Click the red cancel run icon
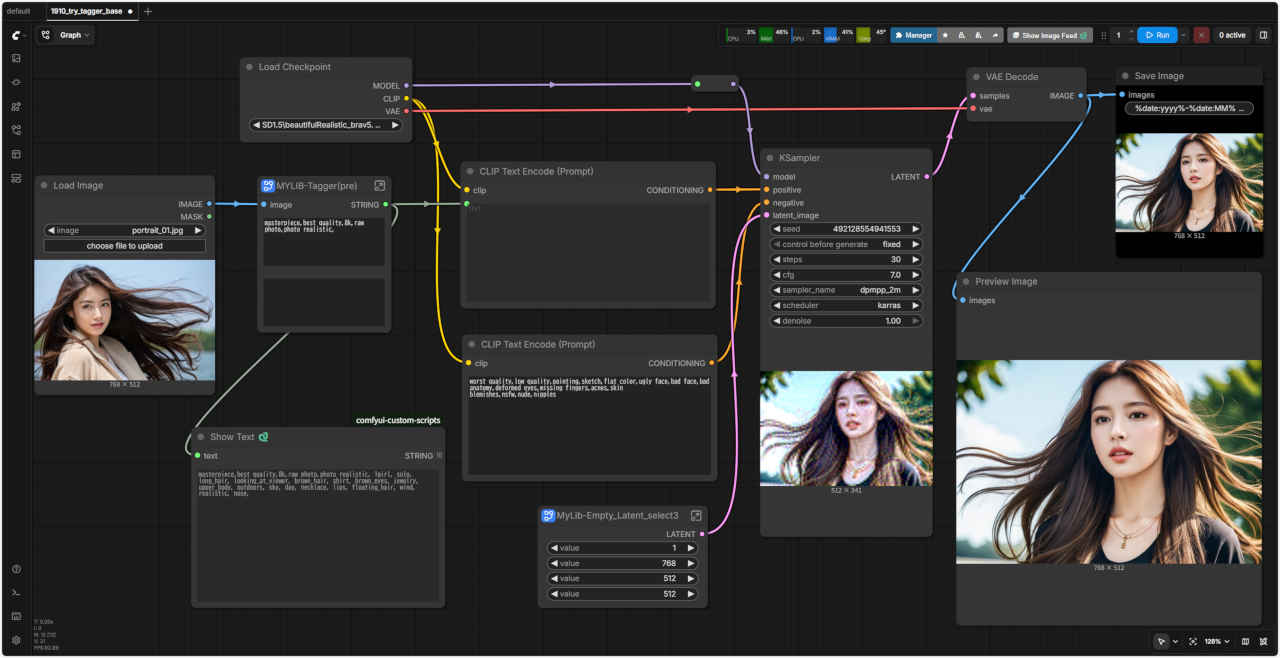Image resolution: width=1280 pixels, height=658 pixels. tap(1201, 35)
